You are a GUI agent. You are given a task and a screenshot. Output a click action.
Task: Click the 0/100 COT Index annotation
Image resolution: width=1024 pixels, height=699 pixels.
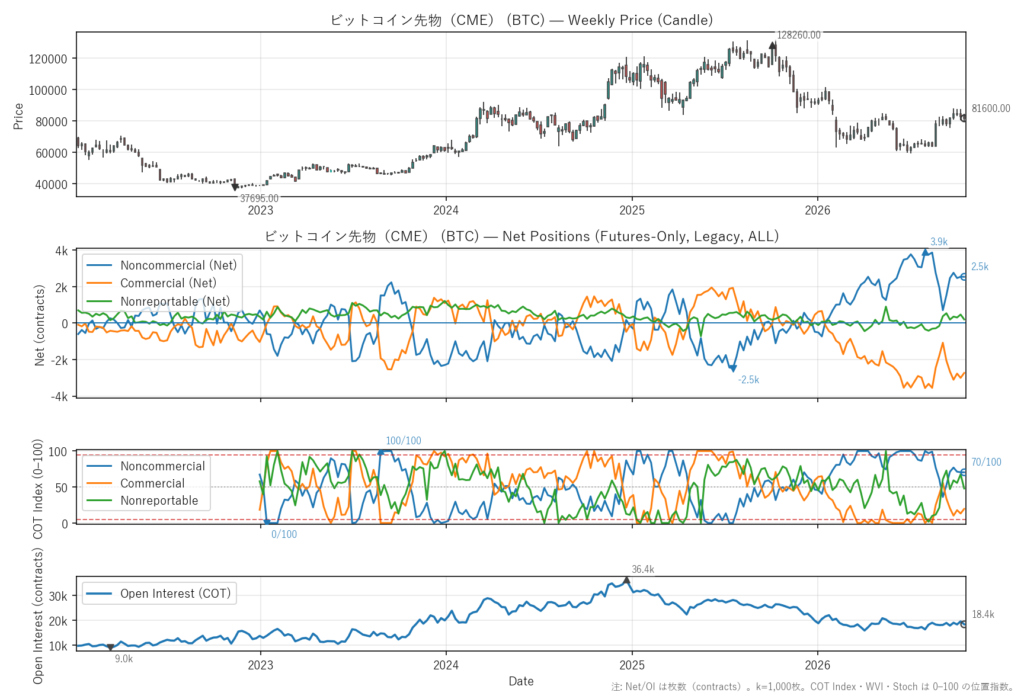tap(284, 534)
